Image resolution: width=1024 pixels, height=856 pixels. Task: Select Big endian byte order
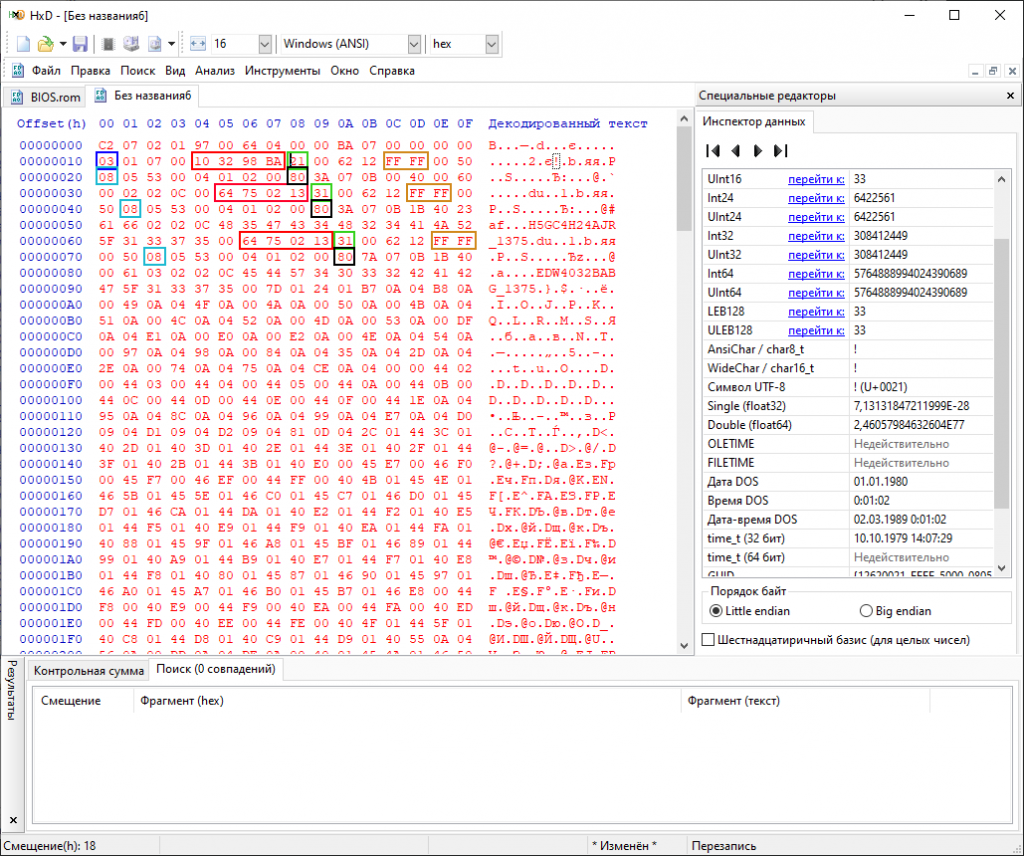pos(895,611)
